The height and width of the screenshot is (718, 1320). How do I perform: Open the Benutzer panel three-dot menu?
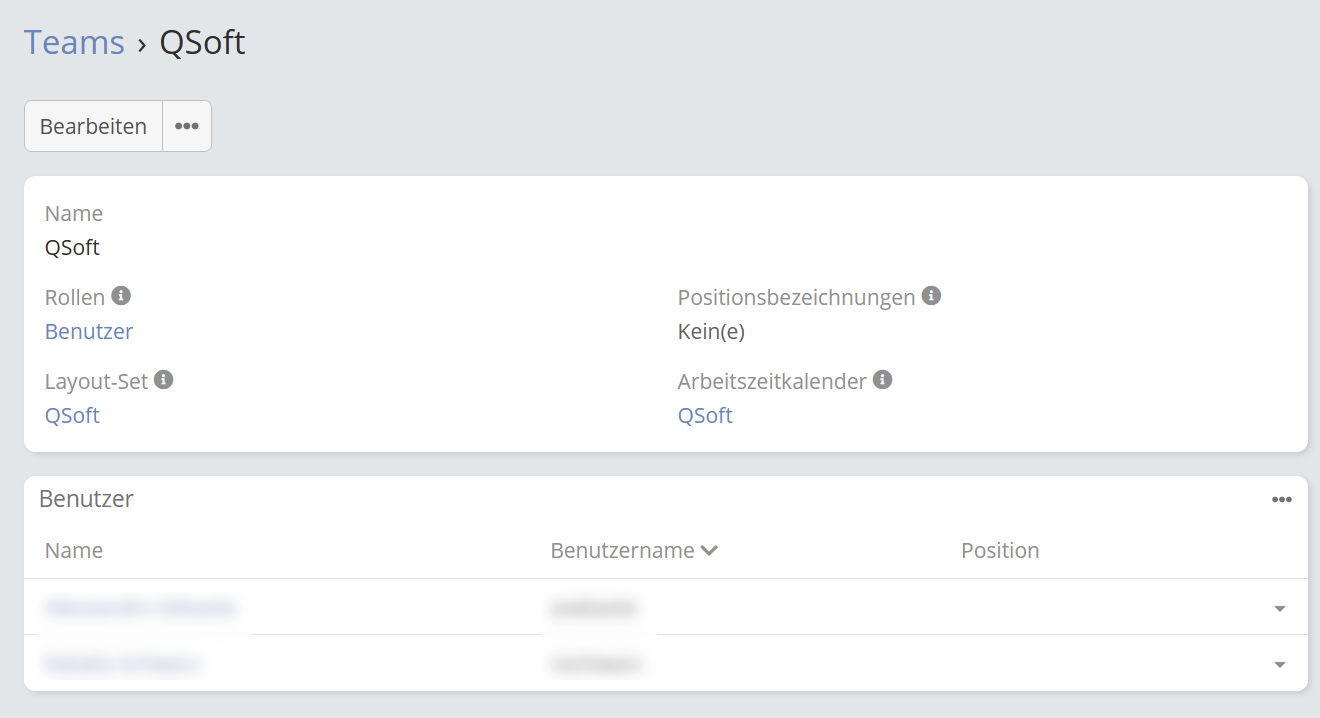click(x=1282, y=499)
